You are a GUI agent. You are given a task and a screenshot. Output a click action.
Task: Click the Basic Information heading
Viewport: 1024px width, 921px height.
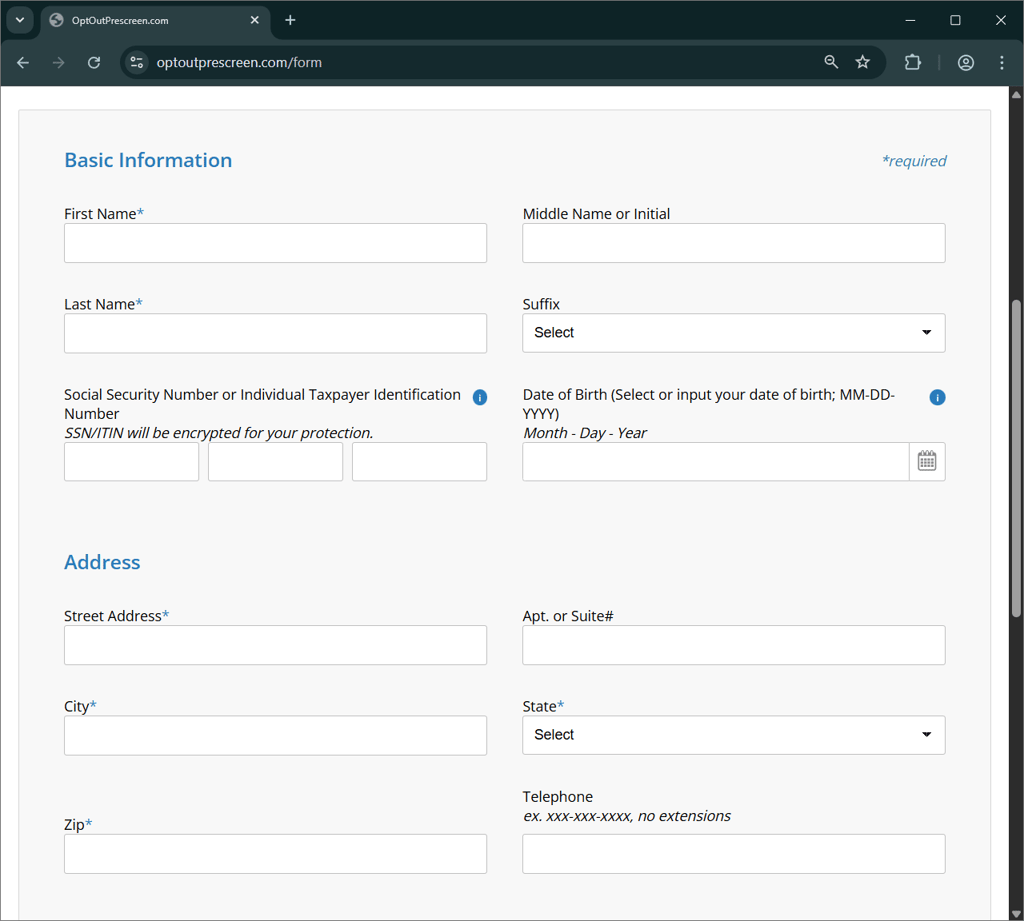148,161
